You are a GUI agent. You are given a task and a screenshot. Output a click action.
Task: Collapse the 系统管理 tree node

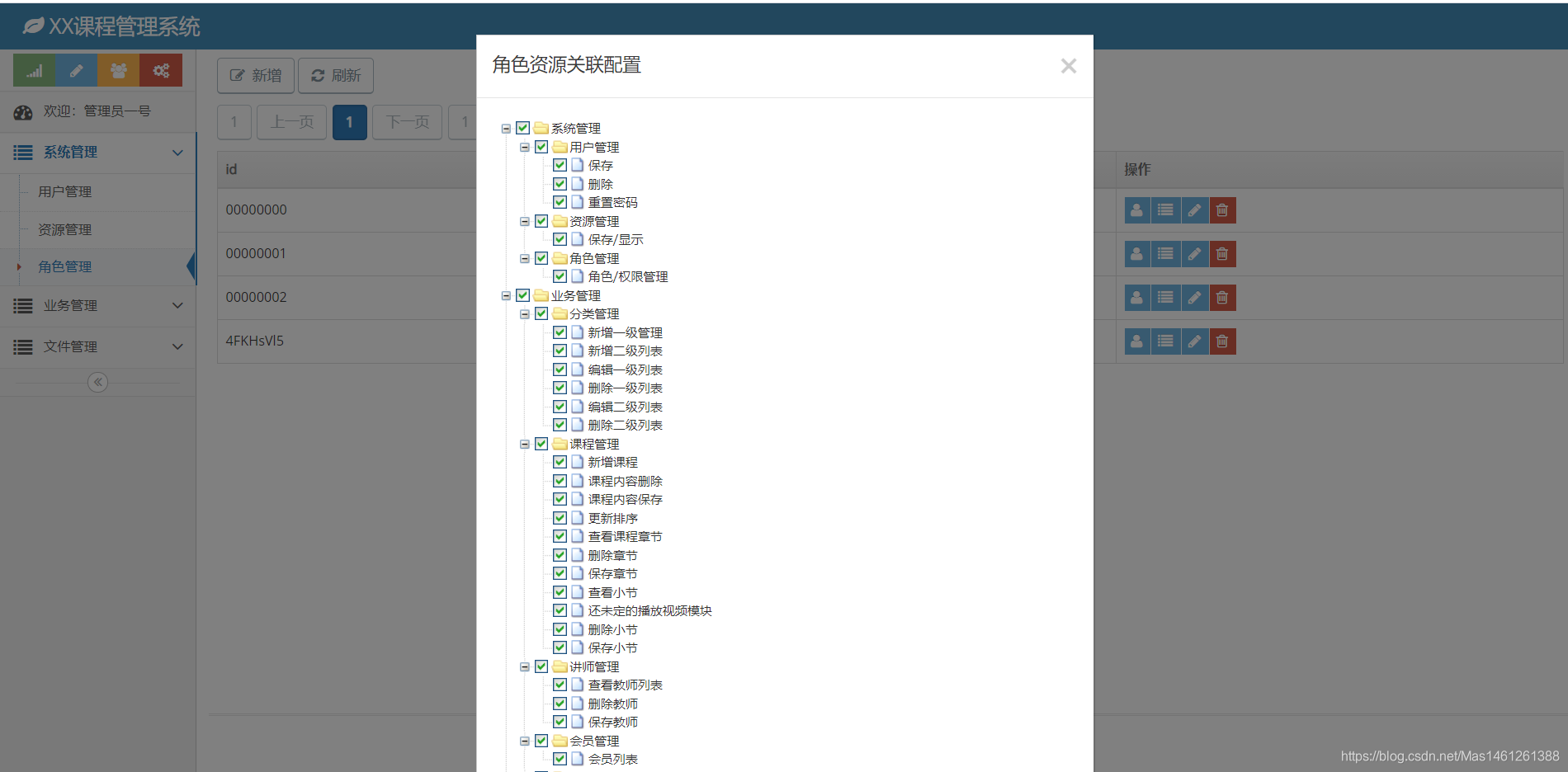click(506, 129)
